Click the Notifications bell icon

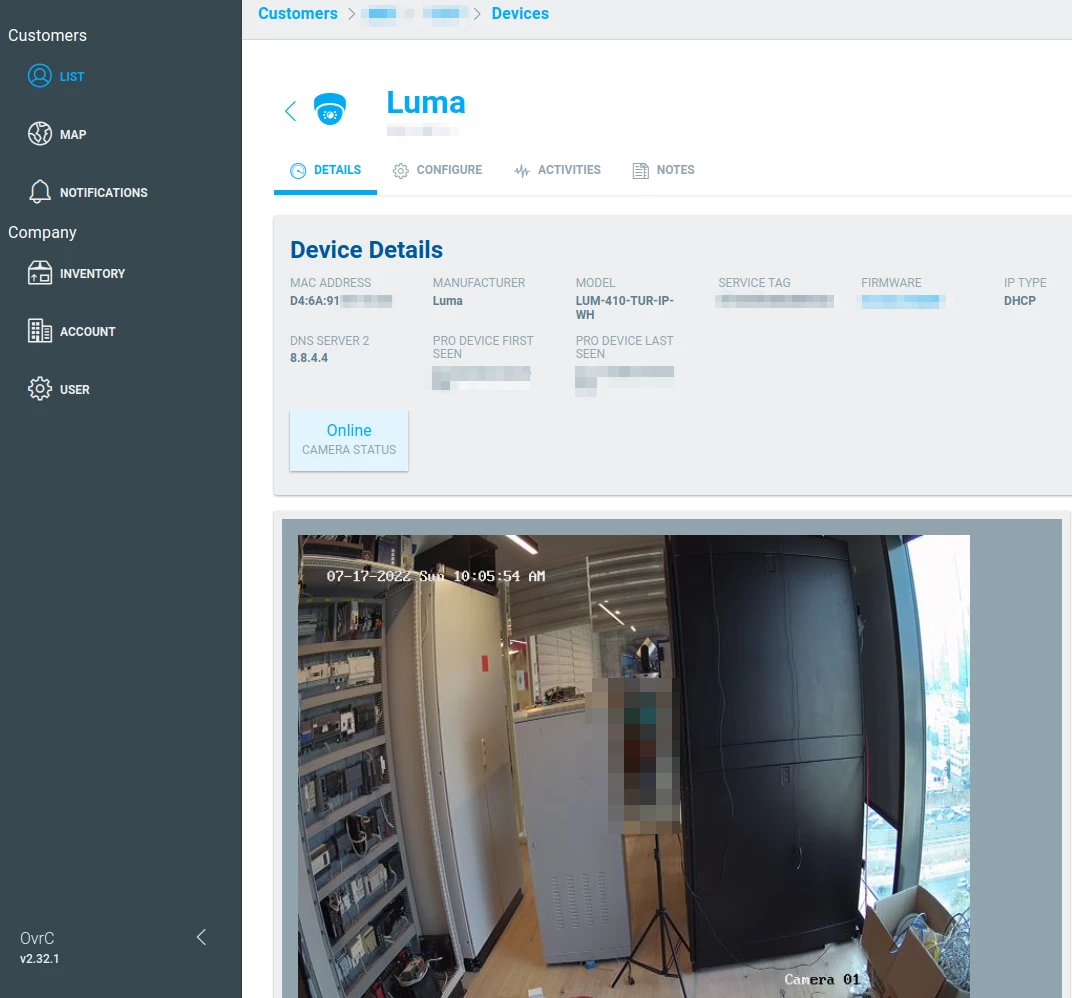pyautogui.click(x=40, y=192)
